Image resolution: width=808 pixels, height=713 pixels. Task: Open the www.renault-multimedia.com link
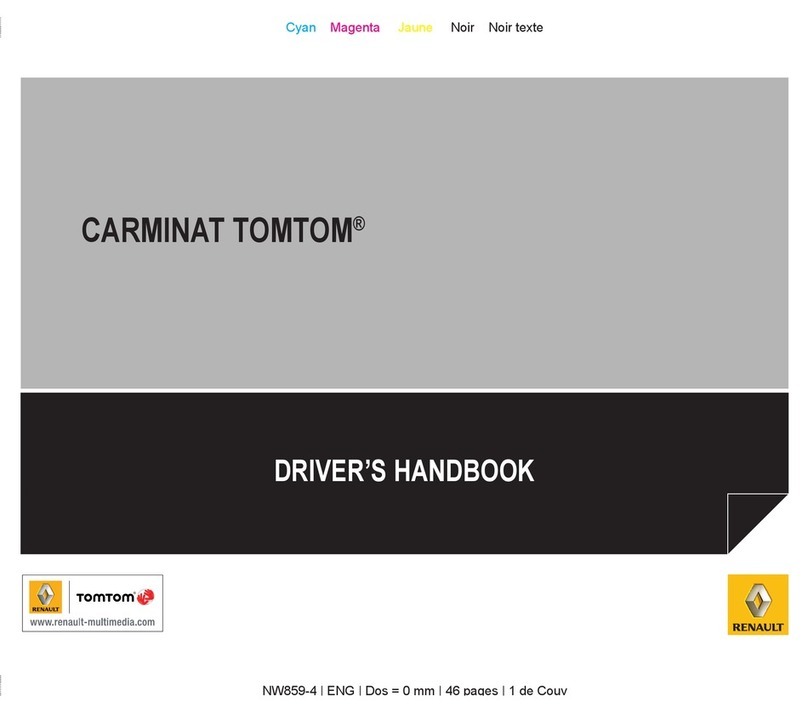[92, 622]
